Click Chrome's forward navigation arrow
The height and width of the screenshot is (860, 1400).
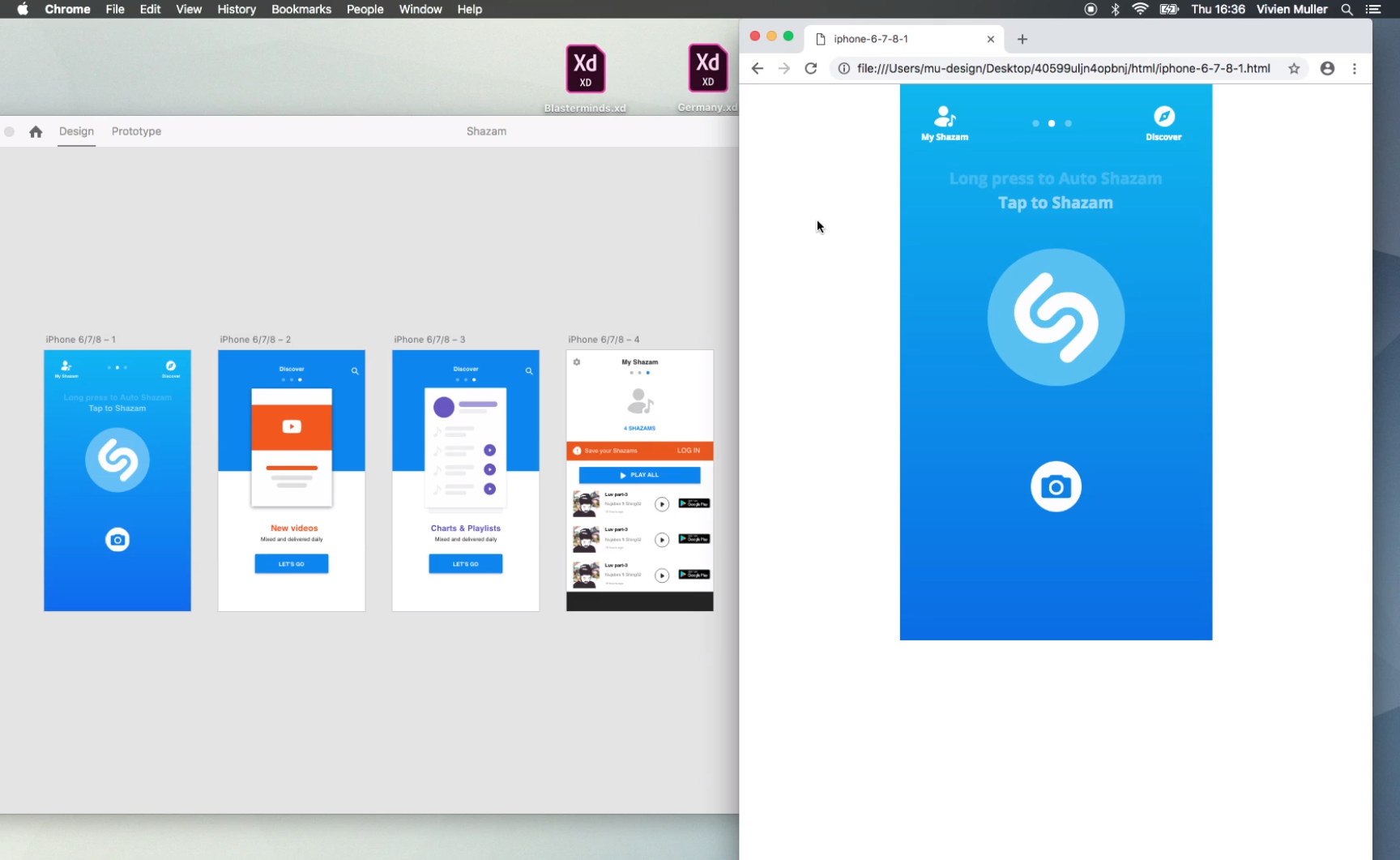pyautogui.click(x=783, y=69)
